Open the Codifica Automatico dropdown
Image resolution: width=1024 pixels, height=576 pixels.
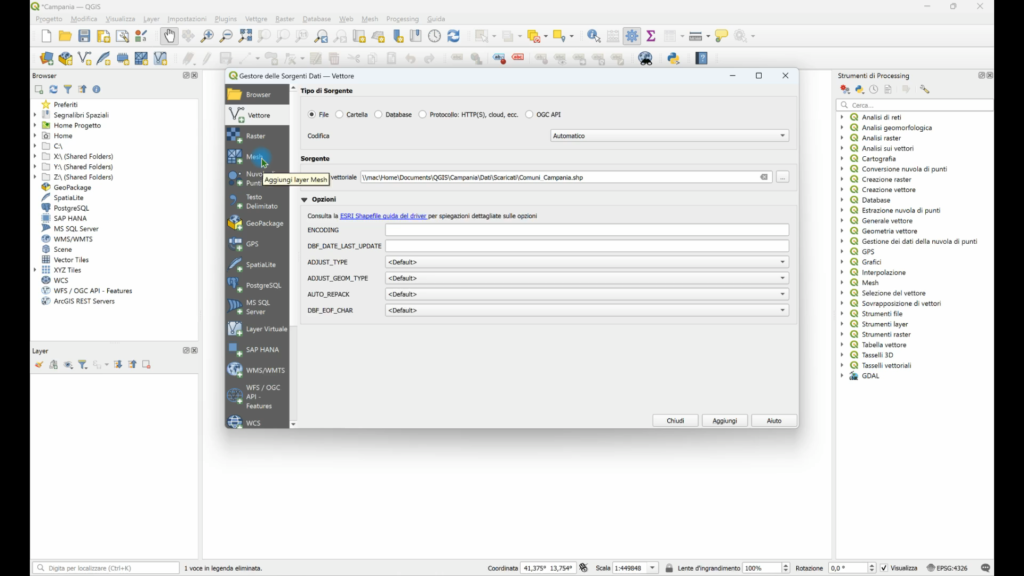tap(669, 136)
